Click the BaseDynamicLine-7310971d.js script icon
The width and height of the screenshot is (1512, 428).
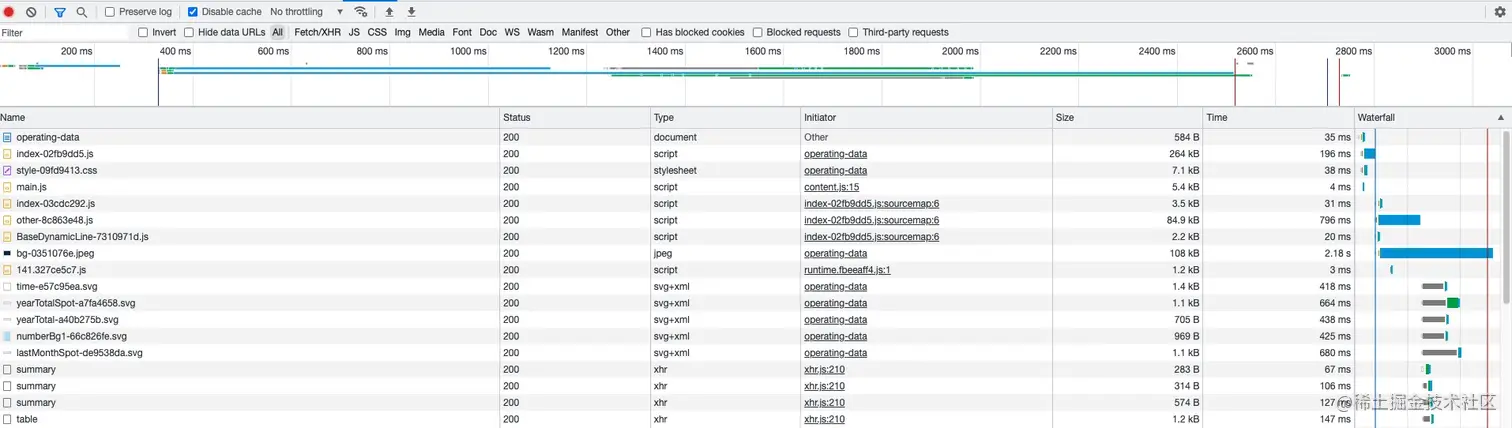pos(7,237)
